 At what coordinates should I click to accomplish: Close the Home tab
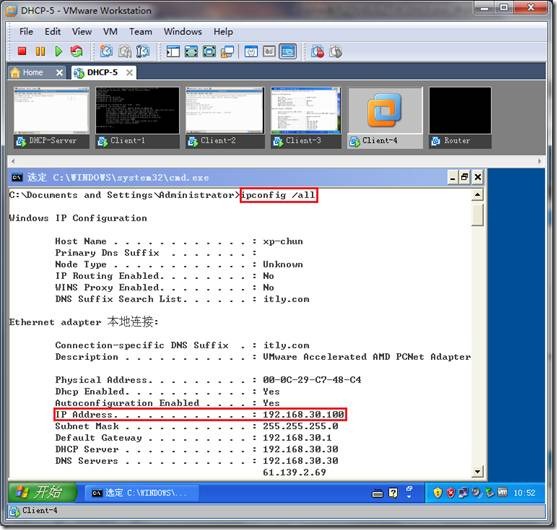(x=59, y=73)
